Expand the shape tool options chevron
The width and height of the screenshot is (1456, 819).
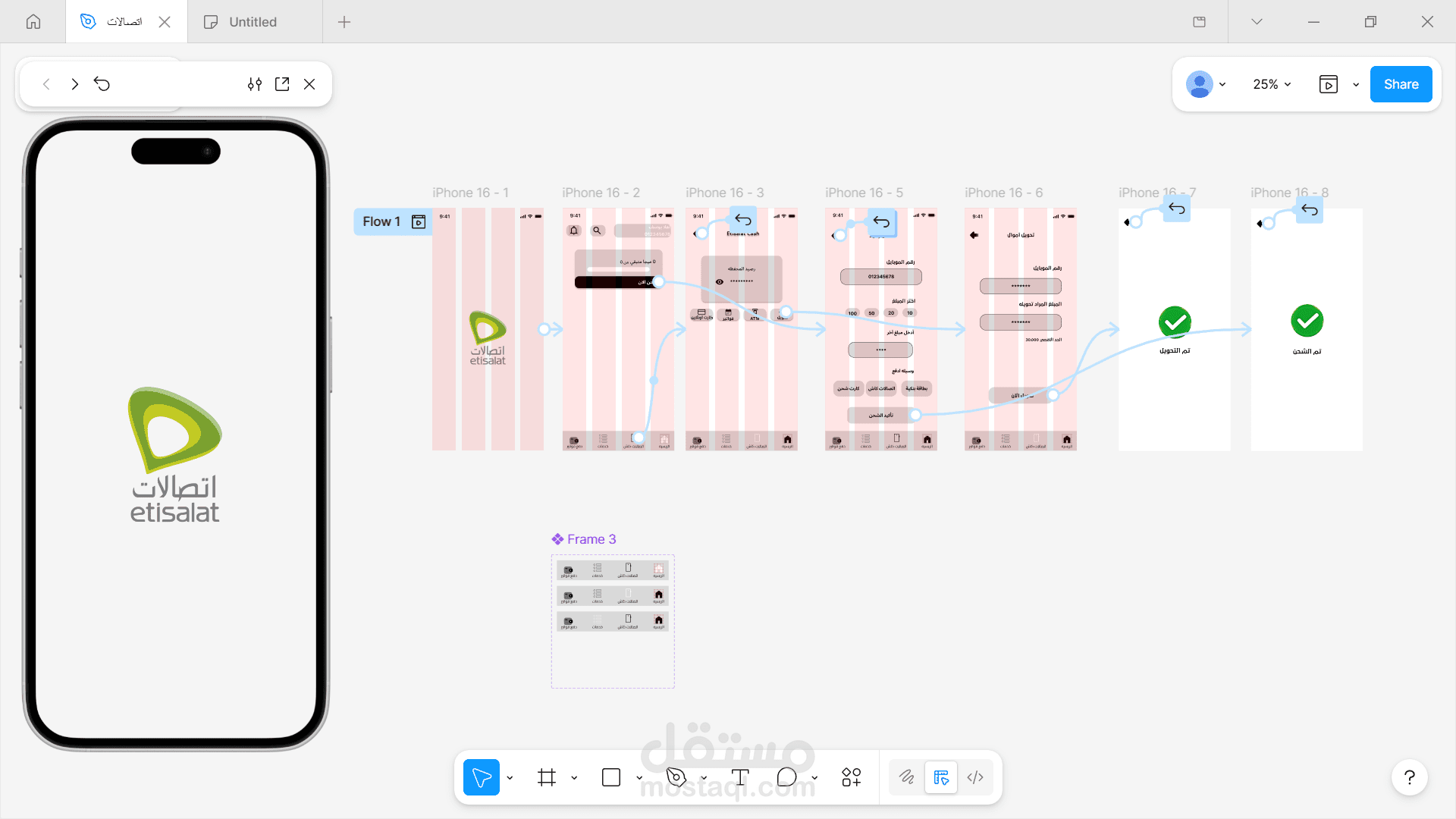click(639, 777)
